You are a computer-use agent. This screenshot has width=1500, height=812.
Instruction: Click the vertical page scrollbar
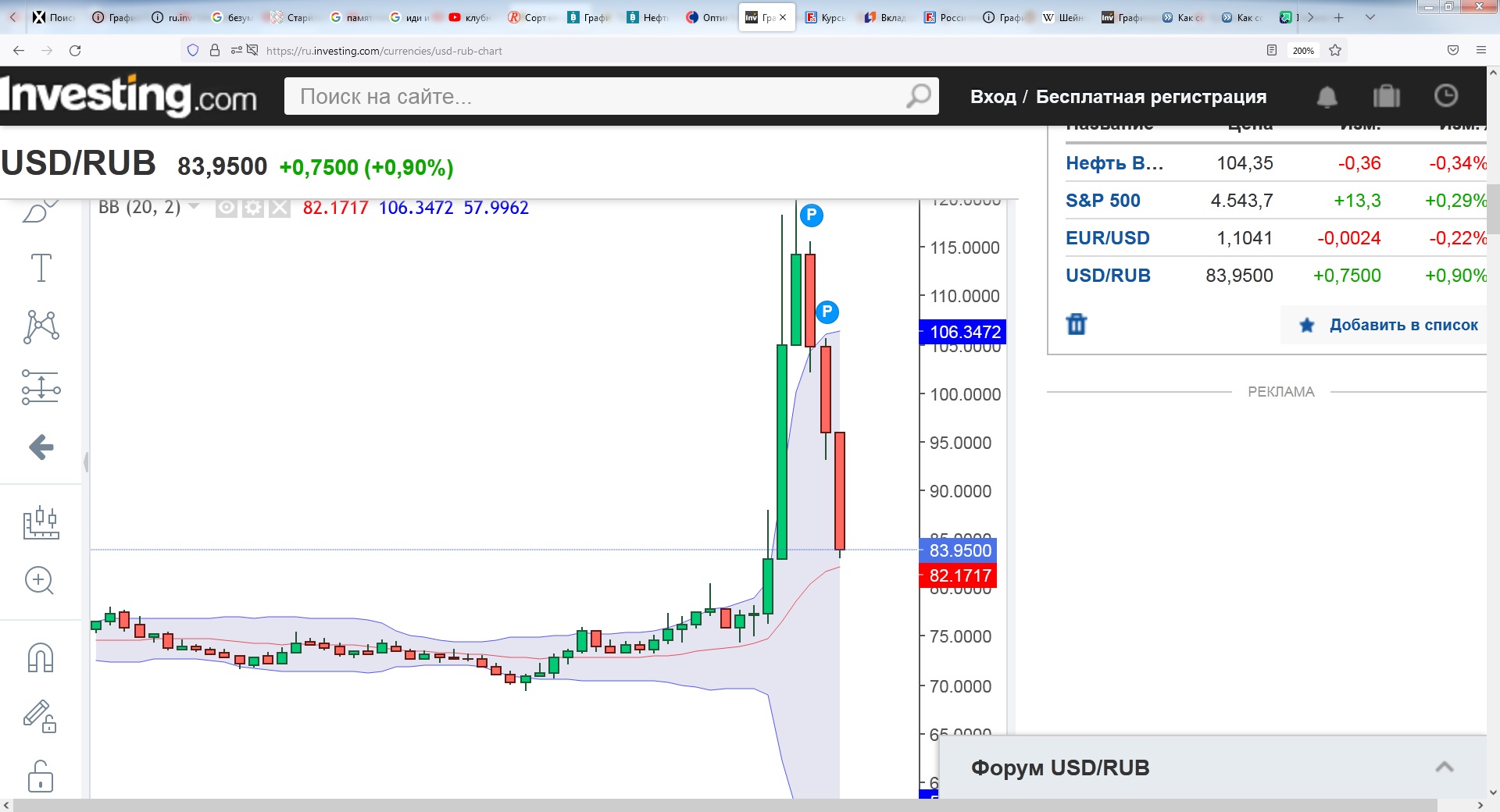point(1493,209)
